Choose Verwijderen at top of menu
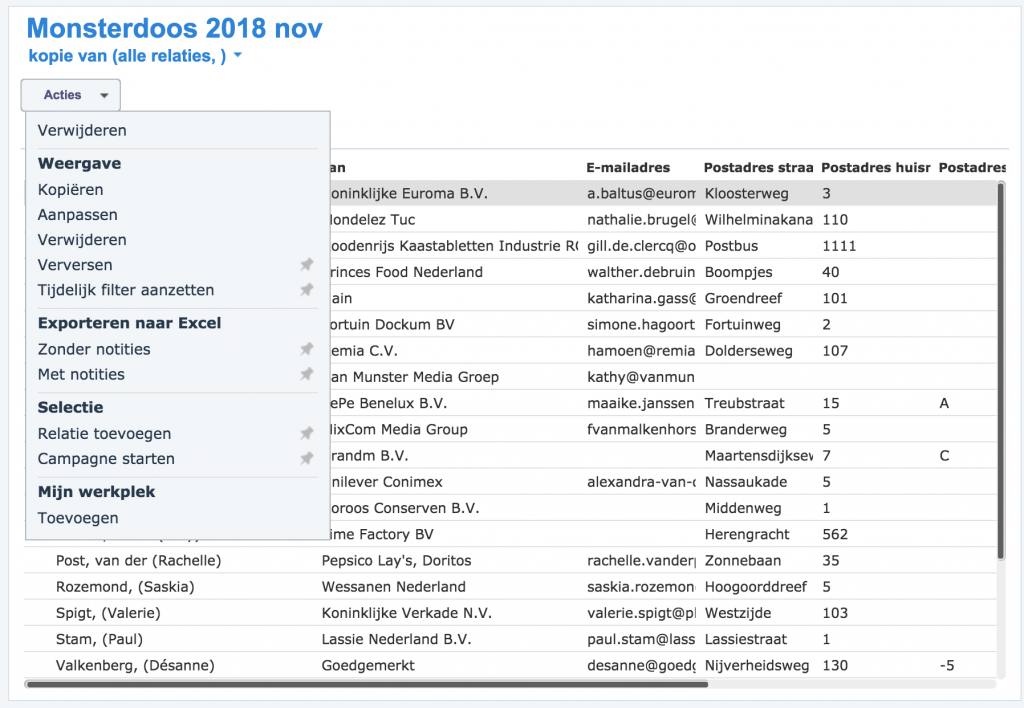 click(x=82, y=130)
